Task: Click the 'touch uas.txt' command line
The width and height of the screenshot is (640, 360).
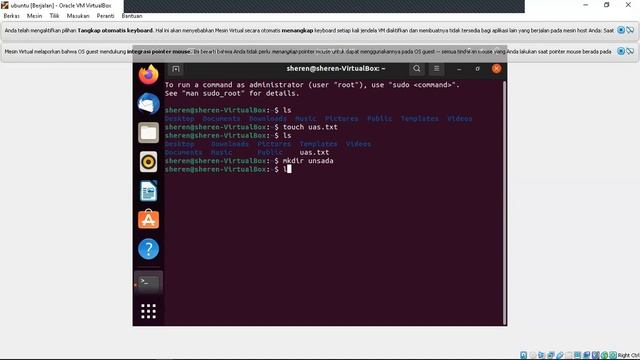Action: (x=251, y=127)
